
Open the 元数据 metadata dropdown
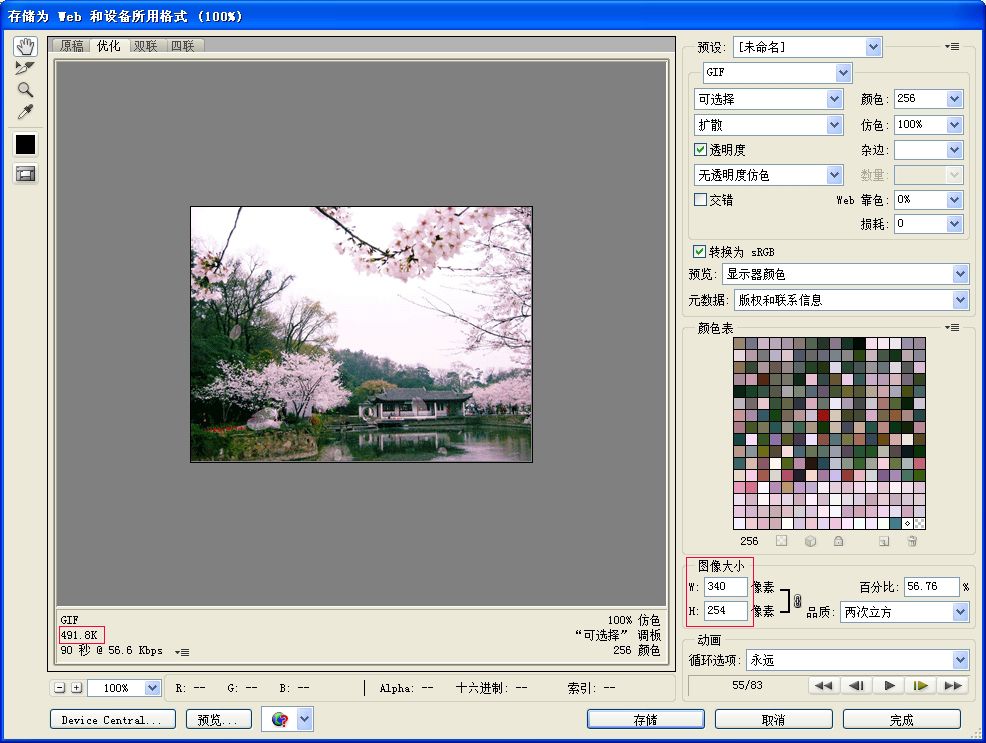pyautogui.click(x=960, y=300)
